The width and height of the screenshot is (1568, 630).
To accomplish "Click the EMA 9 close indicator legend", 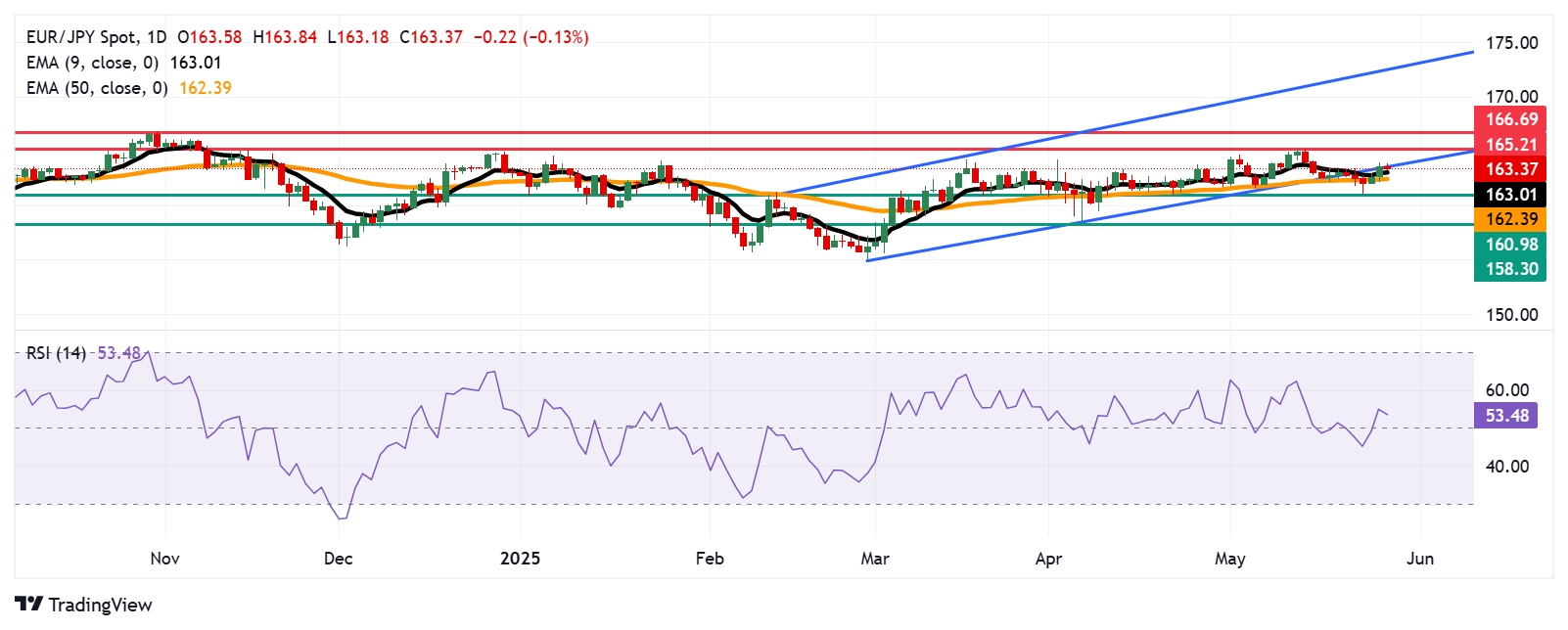I will coord(92,63).
